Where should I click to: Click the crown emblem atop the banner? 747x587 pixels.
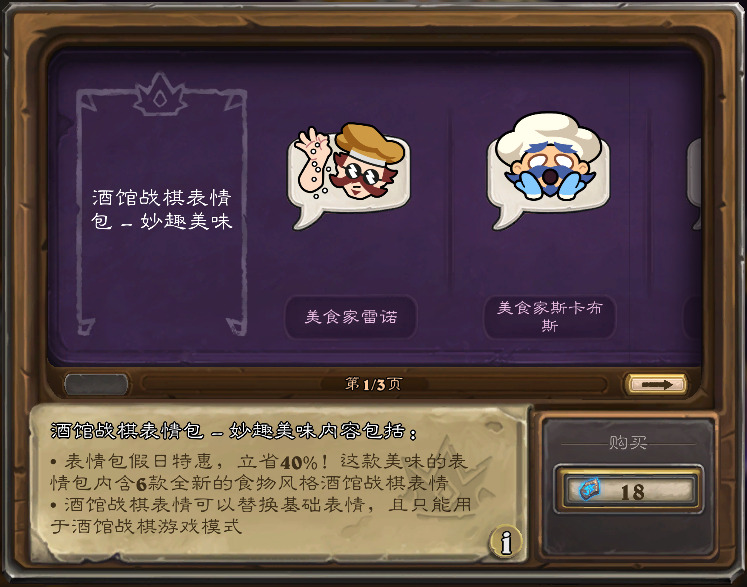coord(160,95)
